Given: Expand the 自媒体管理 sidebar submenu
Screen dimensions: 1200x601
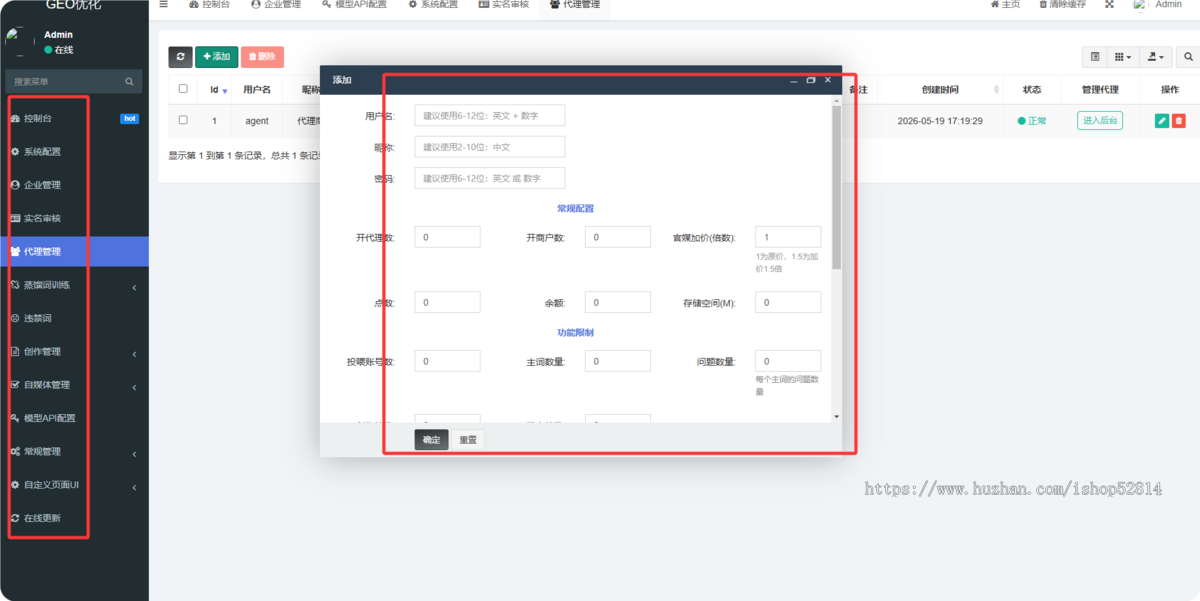Looking at the screenshot, I should pyautogui.click(x=74, y=385).
